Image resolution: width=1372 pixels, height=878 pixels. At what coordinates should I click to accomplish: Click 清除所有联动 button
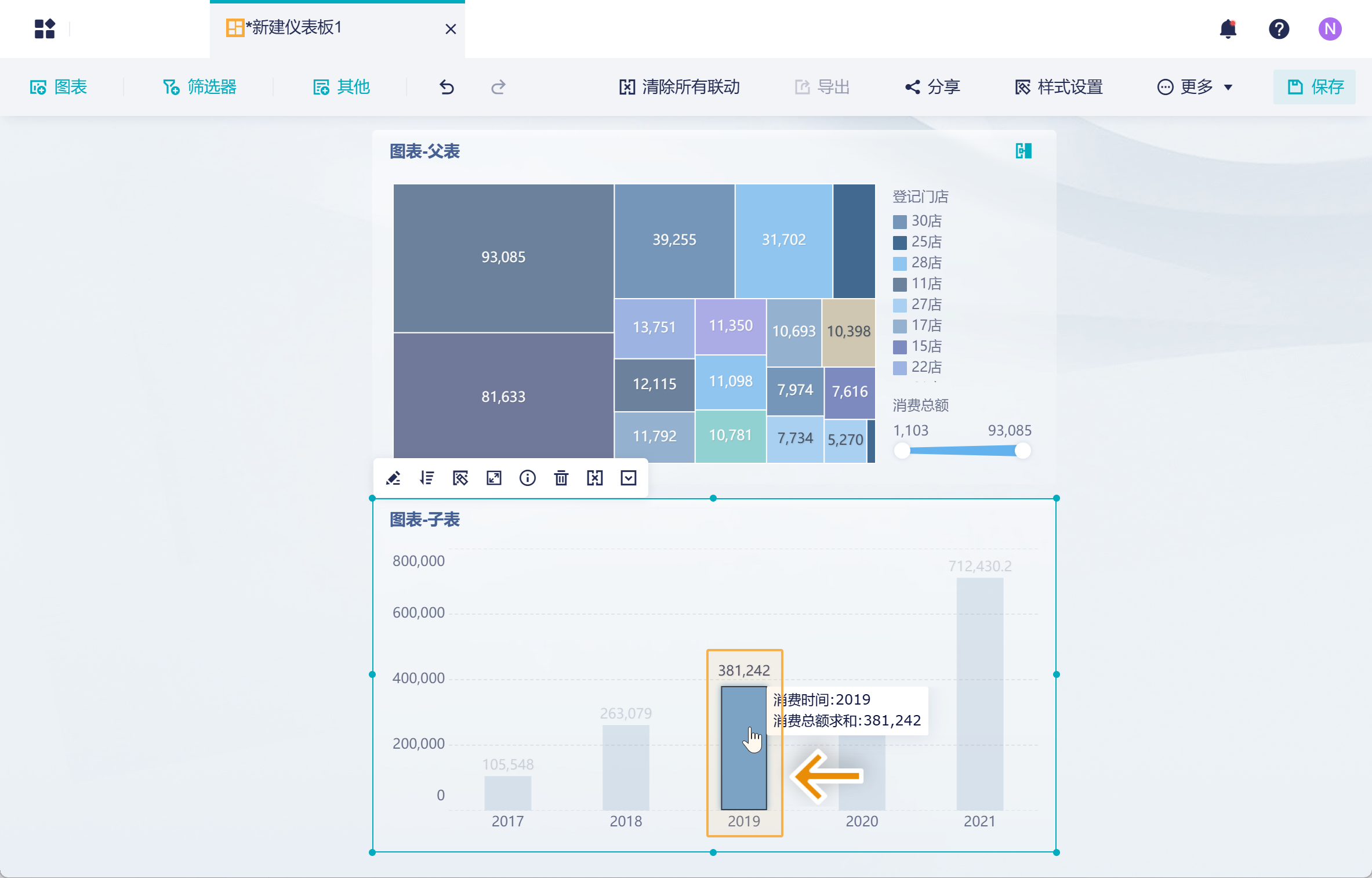(x=679, y=87)
